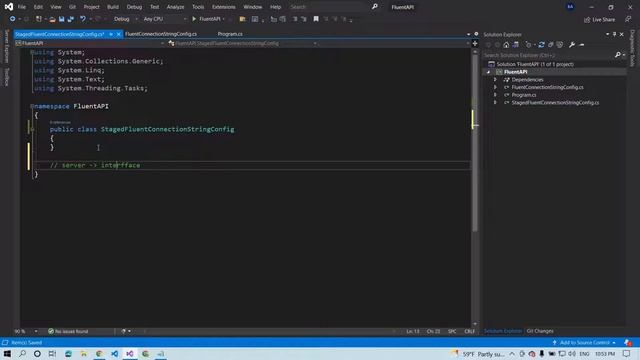The image size is (640, 360).
Task: Click the Live Share button
Action: 599,20
